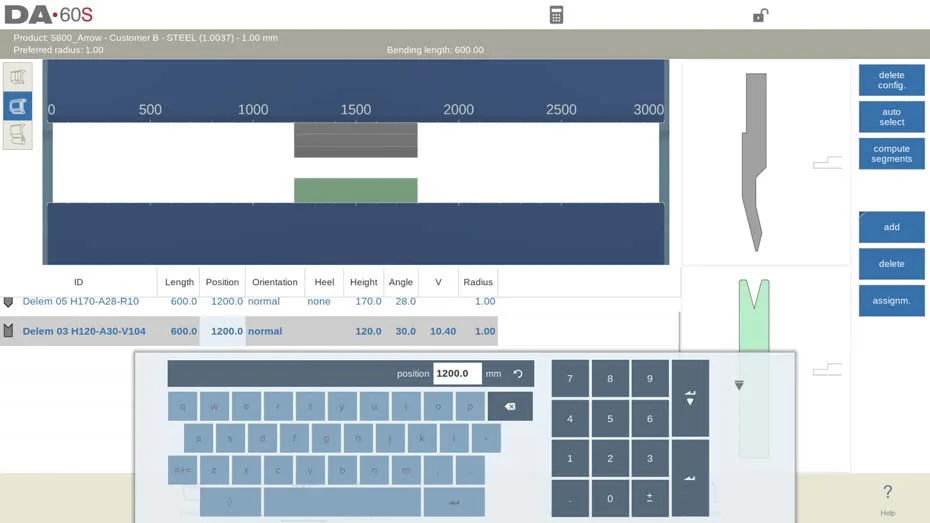Click the Radius column header

pos(478,282)
